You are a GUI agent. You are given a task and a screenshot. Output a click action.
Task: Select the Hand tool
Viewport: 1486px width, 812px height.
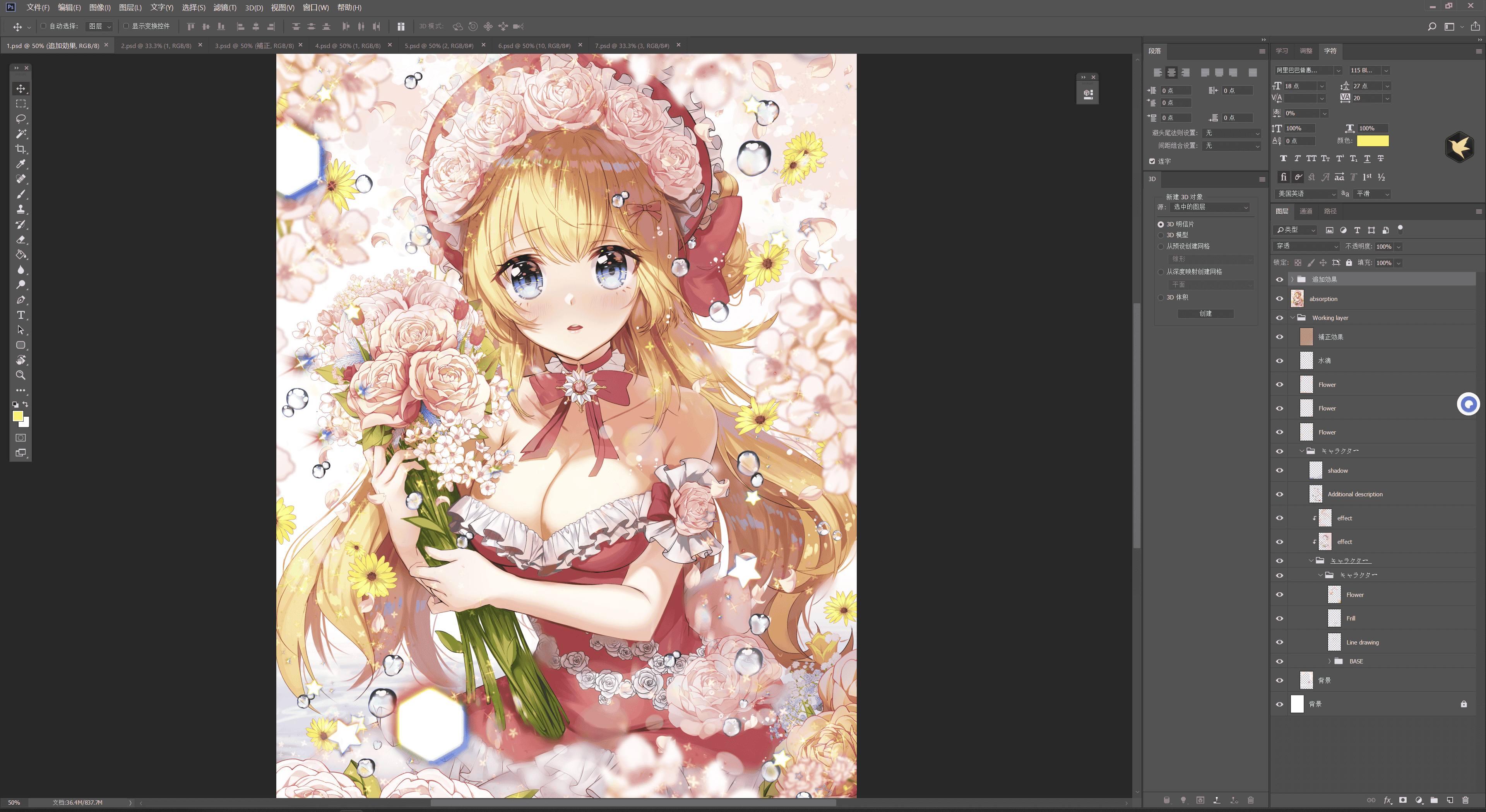pyautogui.click(x=21, y=360)
